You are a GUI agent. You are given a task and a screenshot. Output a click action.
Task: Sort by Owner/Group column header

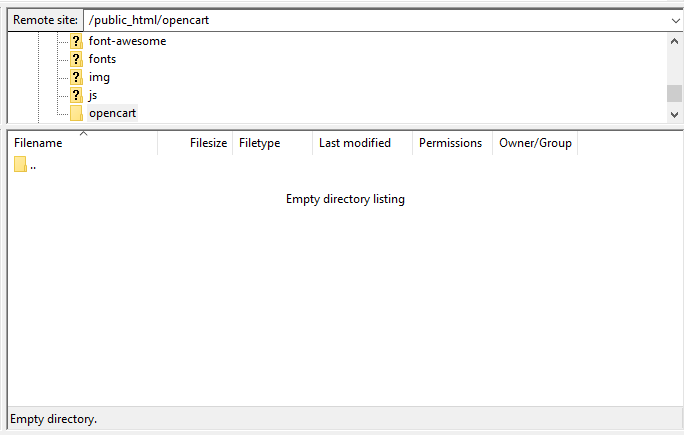535,143
